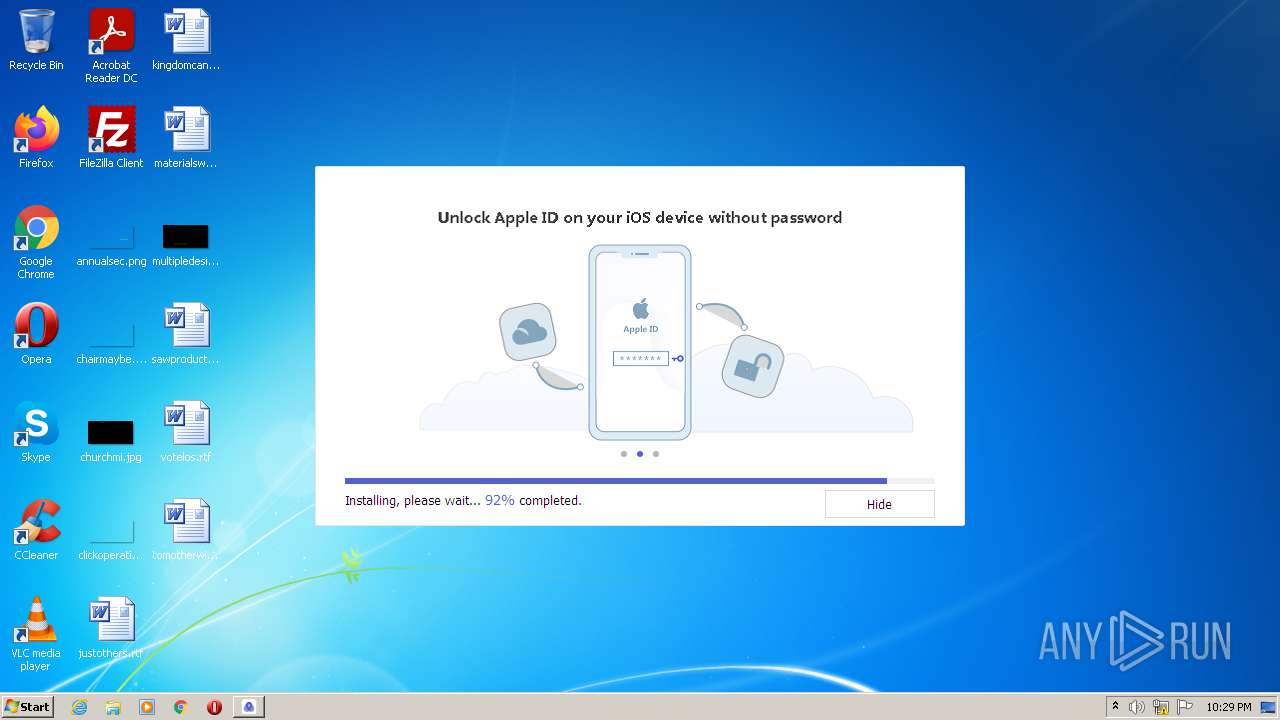
Task: Open the FileZilla Client shortcut
Action: 111,138
